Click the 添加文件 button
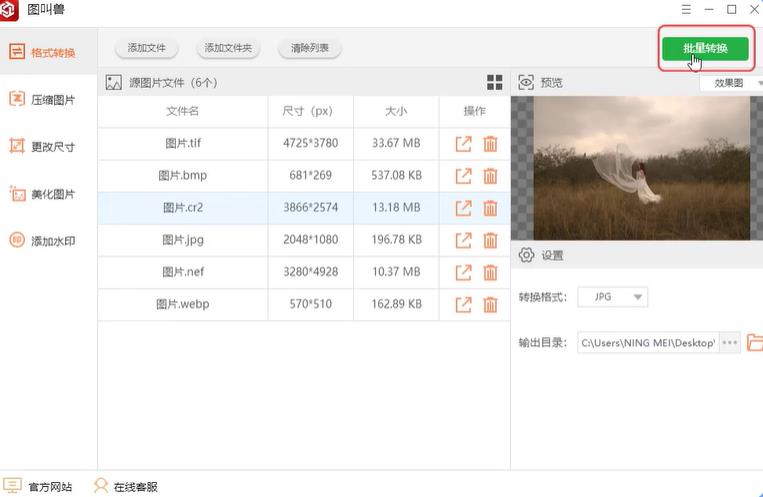 click(x=147, y=48)
